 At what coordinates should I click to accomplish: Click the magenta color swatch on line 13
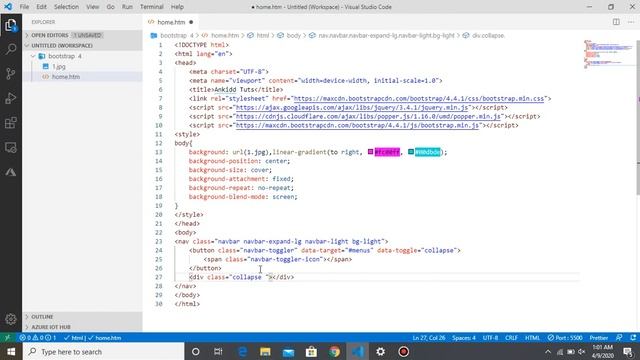[371, 152]
